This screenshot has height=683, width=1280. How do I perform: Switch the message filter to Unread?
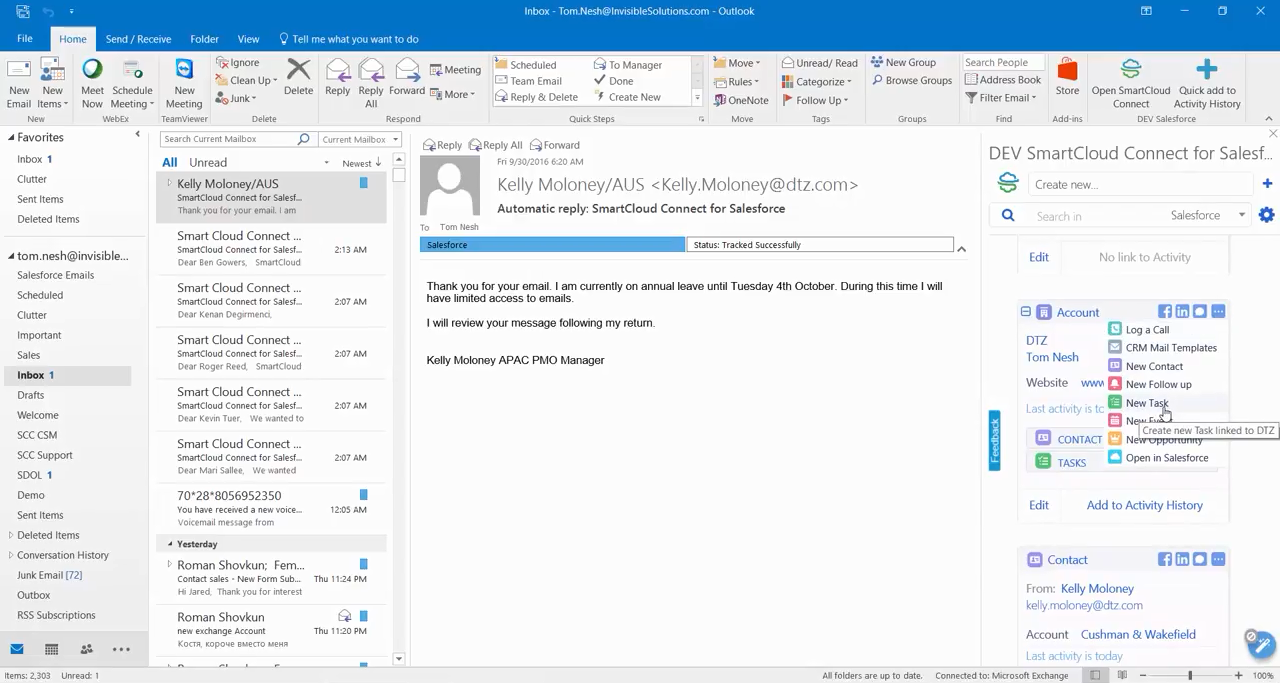coord(207,162)
